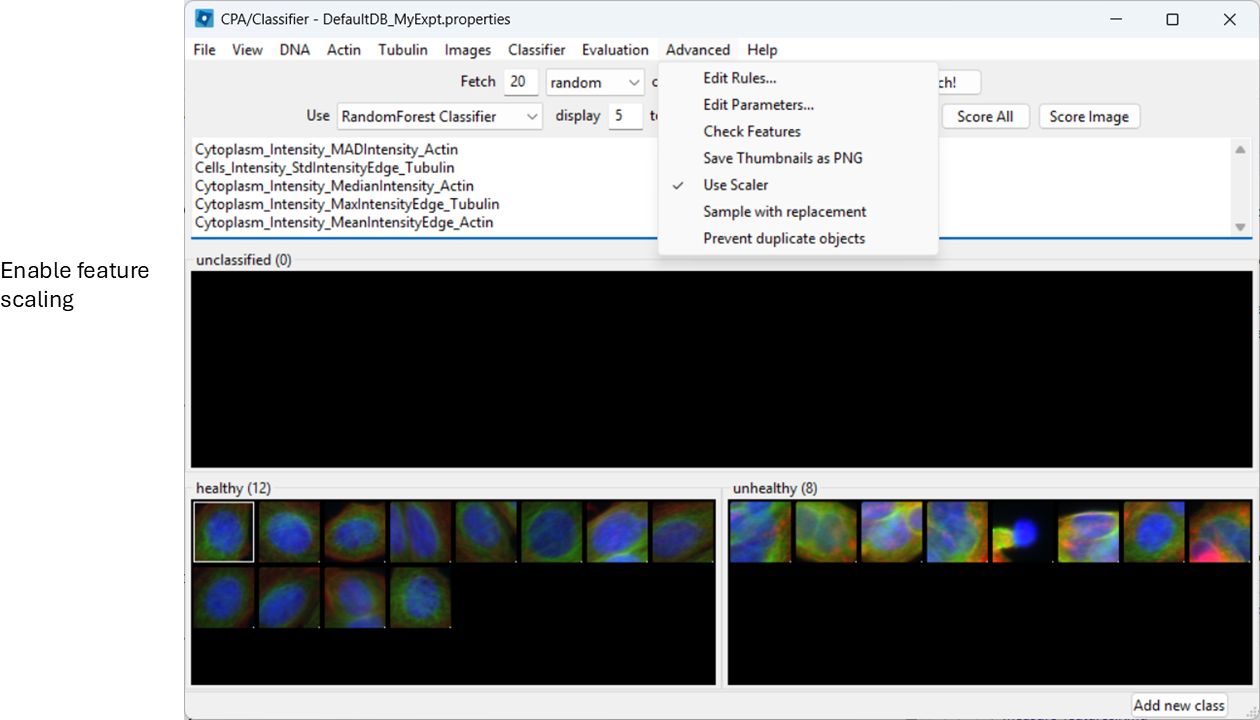Click the Add new class button
Screen dimensions: 1260x720
pos(1179,704)
